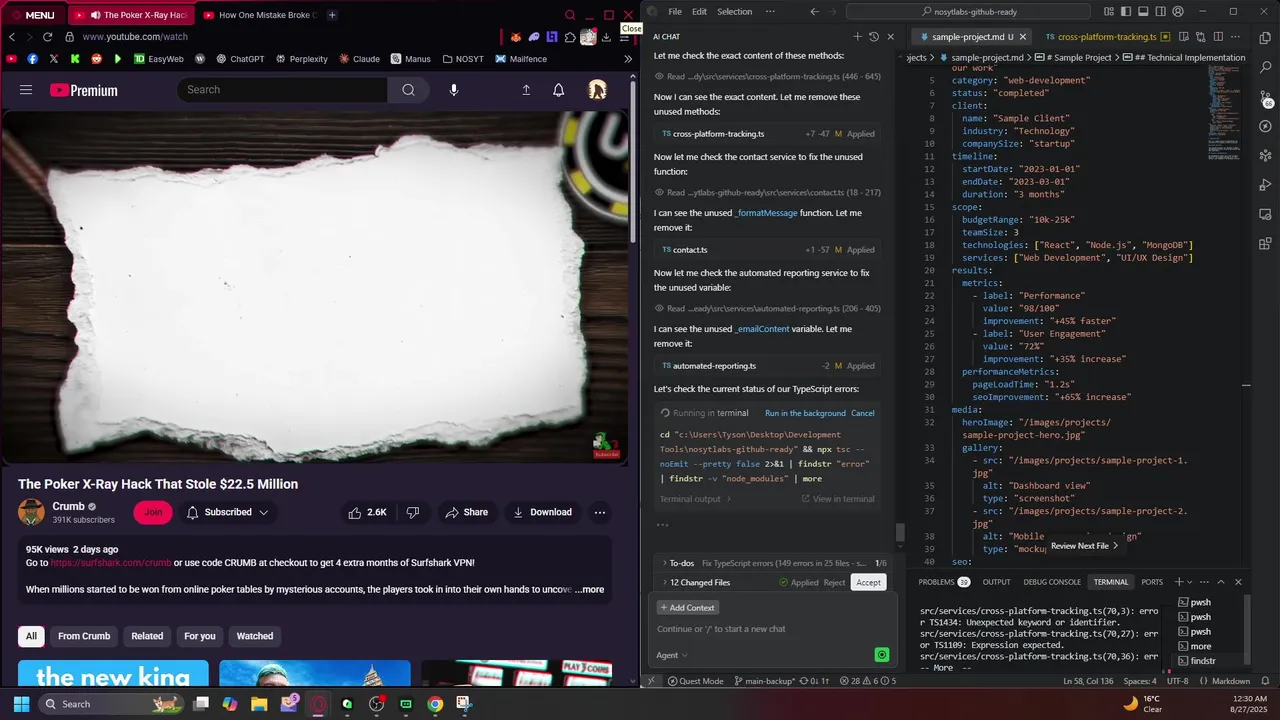Viewport: 1280px width, 720px height.
Task: Open YouTube hamburger guide menu
Action: point(26,90)
